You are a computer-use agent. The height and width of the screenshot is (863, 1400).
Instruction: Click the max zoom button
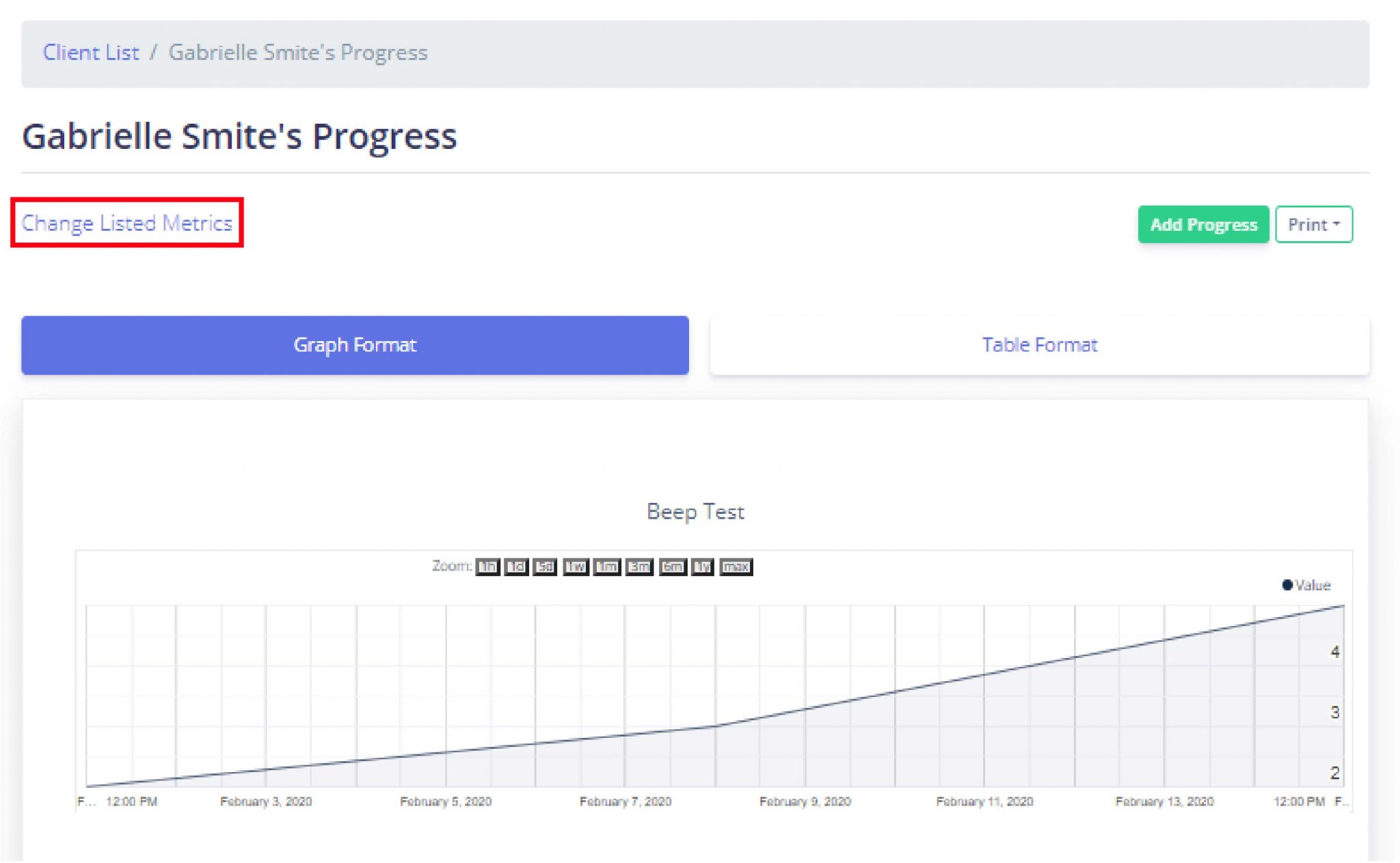[736, 566]
